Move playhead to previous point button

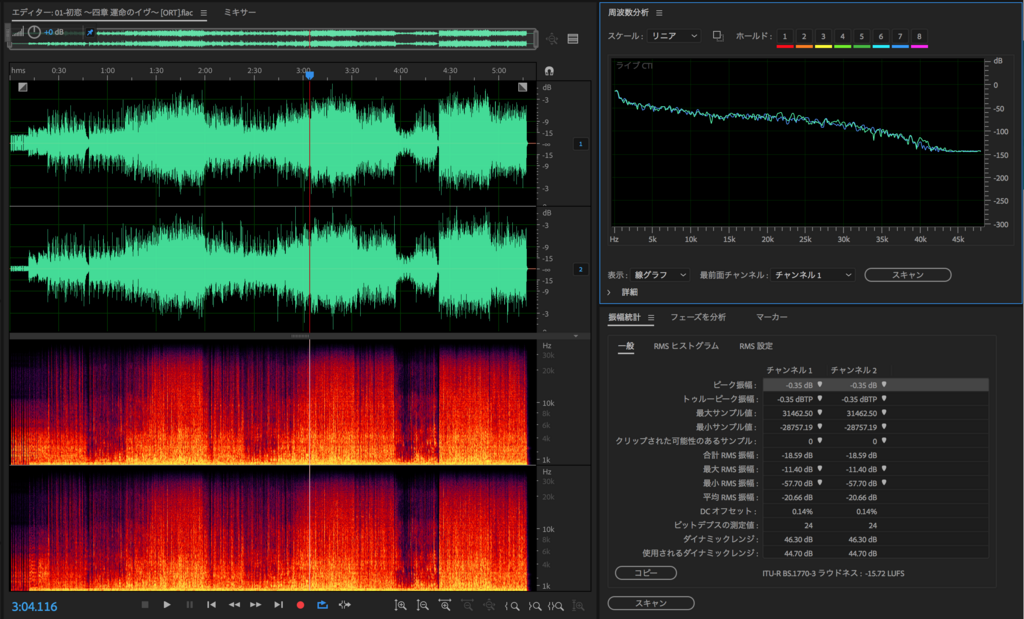(x=212, y=605)
